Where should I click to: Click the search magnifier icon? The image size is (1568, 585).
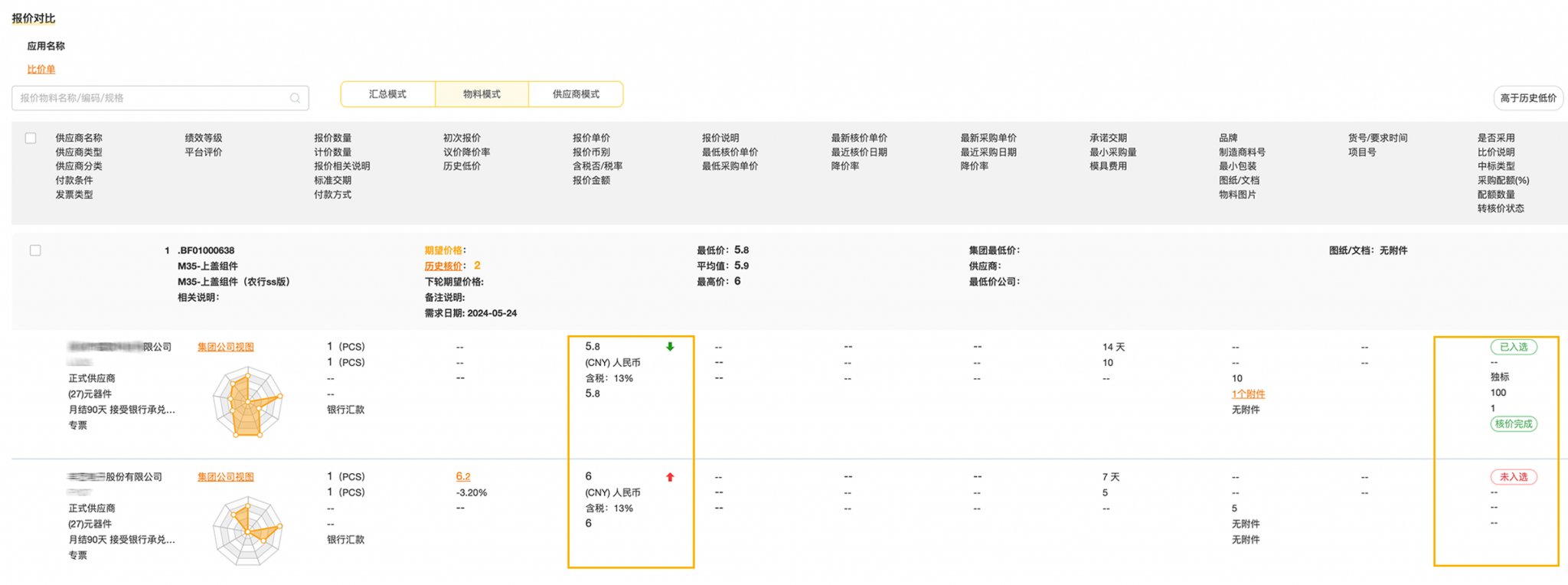295,98
